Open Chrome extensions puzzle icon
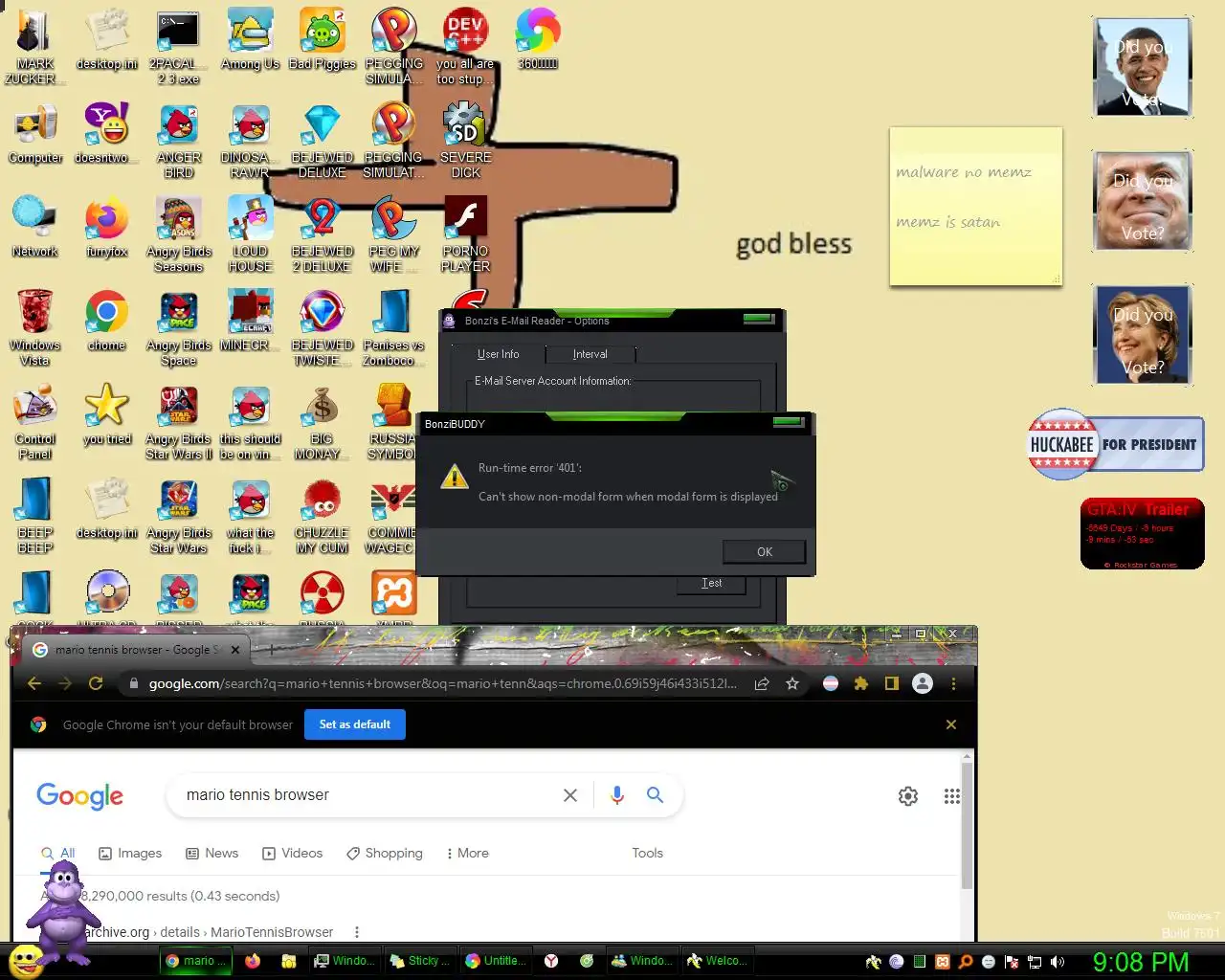The image size is (1225, 980). 861,683
